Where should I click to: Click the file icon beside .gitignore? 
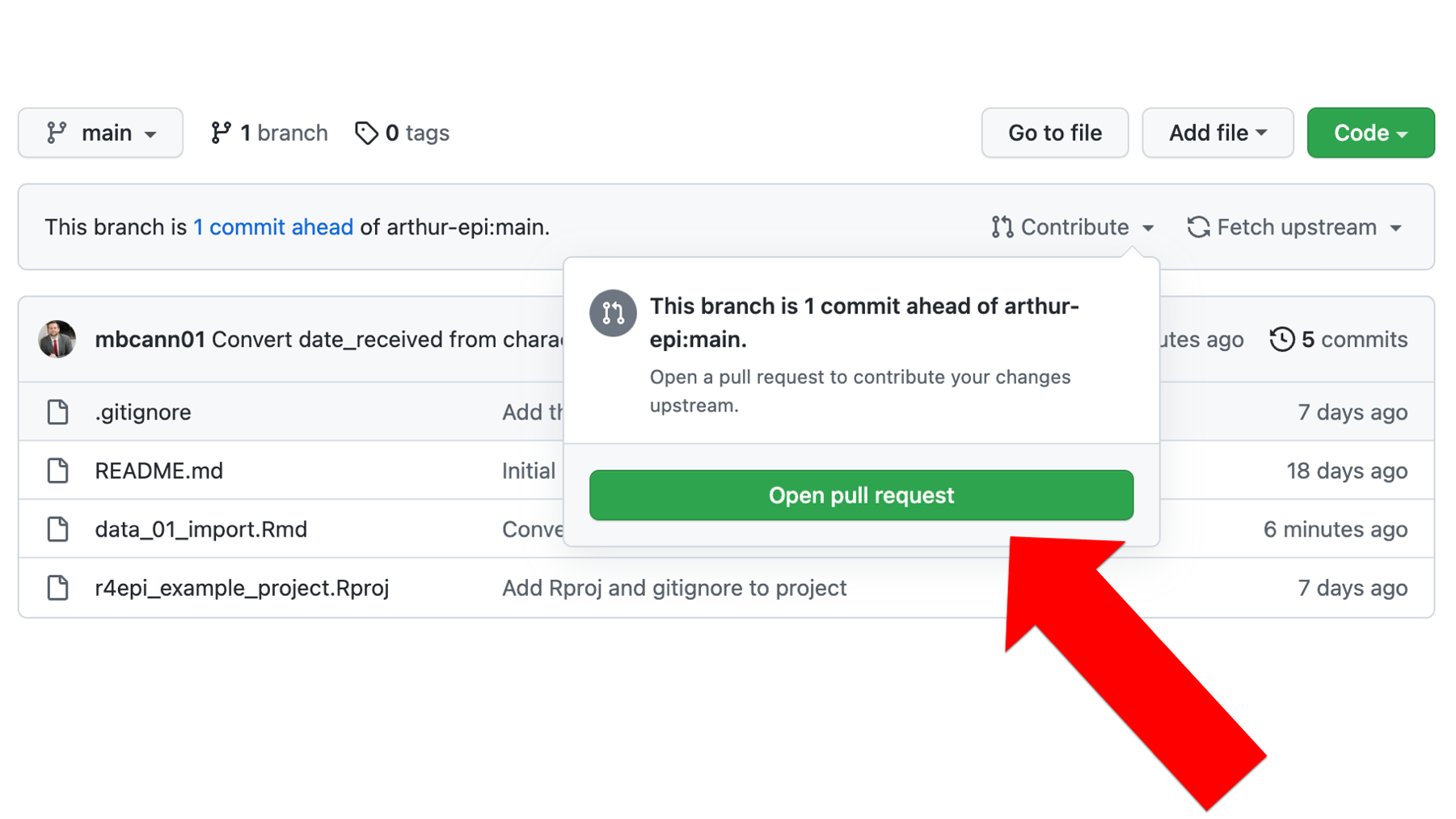point(57,412)
